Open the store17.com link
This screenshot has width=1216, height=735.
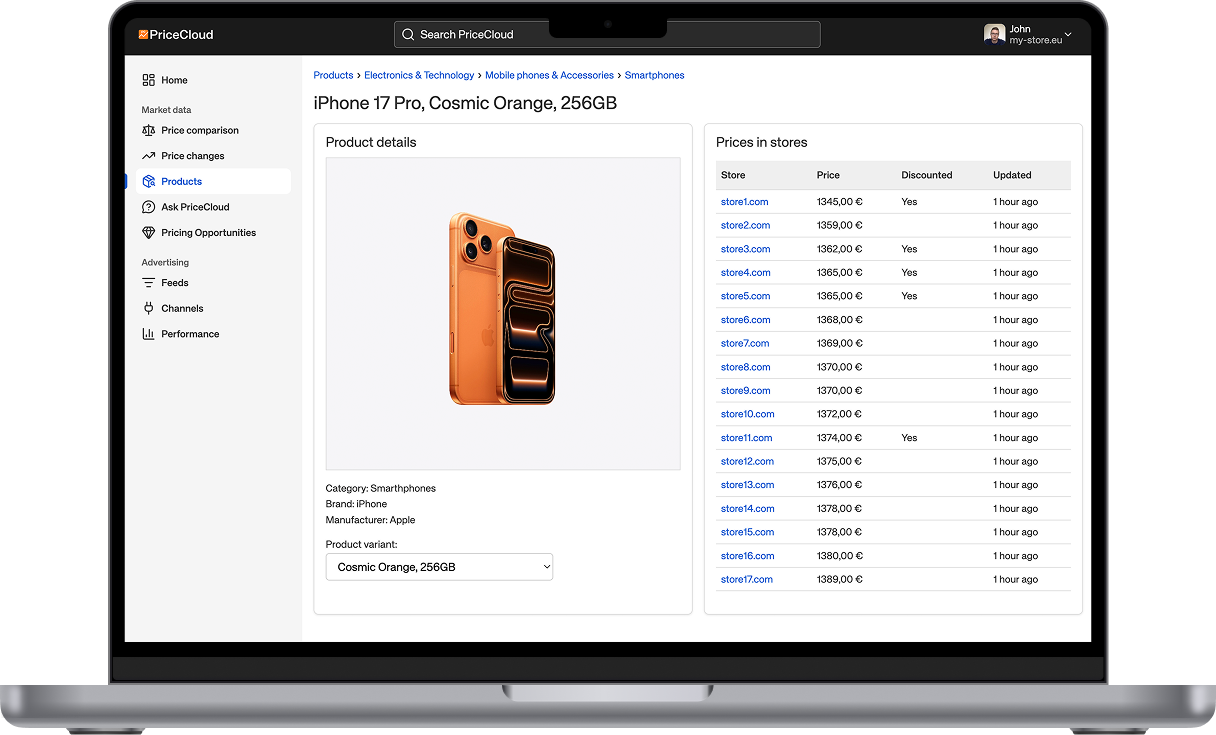pyautogui.click(x=746, y=579)
